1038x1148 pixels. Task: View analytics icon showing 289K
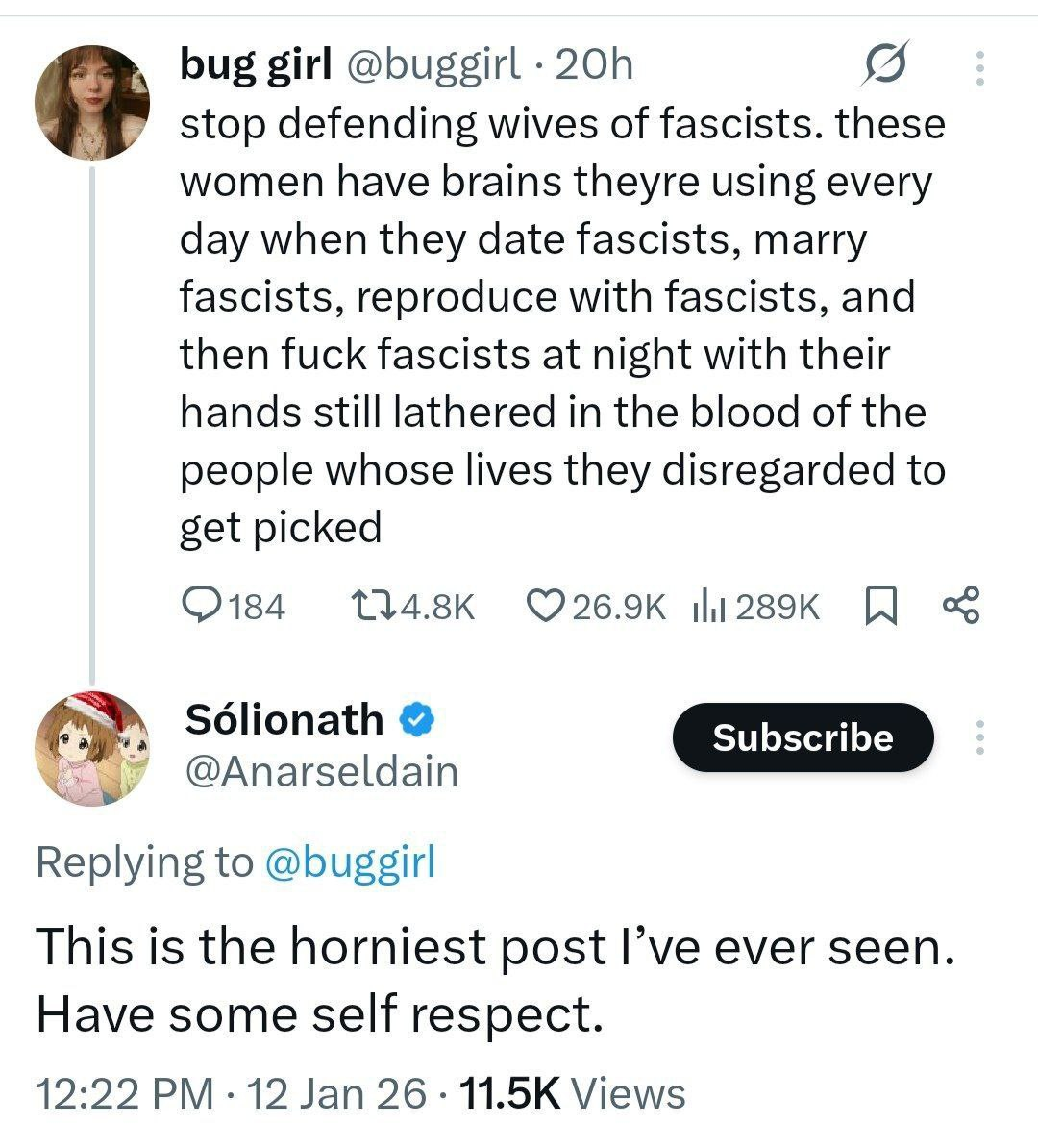pyautogui.click(x=708, y=606)
